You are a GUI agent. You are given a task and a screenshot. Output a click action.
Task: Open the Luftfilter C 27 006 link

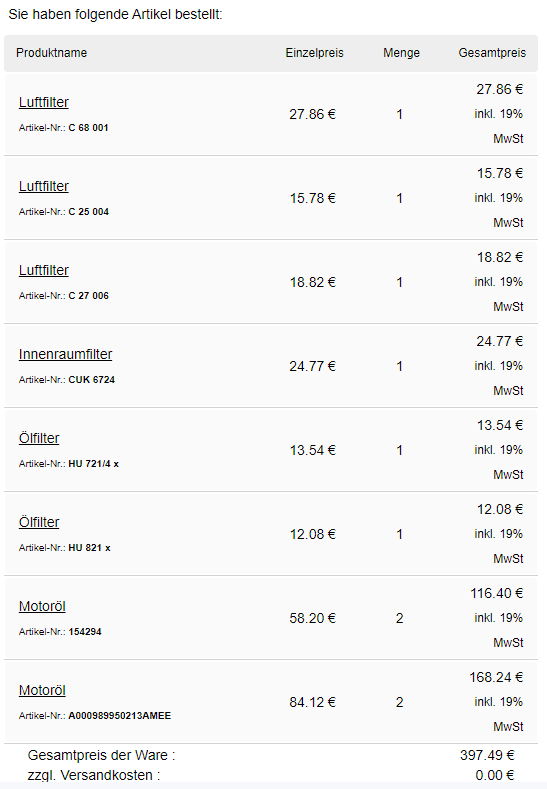pyautogui.click(x=44, y=270)
